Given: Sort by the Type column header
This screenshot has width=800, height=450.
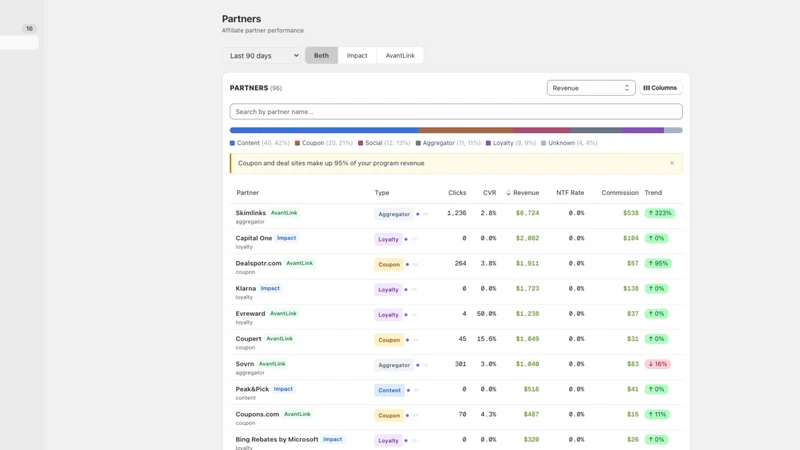Looking at the screenshot, I should tap(382, 193).
